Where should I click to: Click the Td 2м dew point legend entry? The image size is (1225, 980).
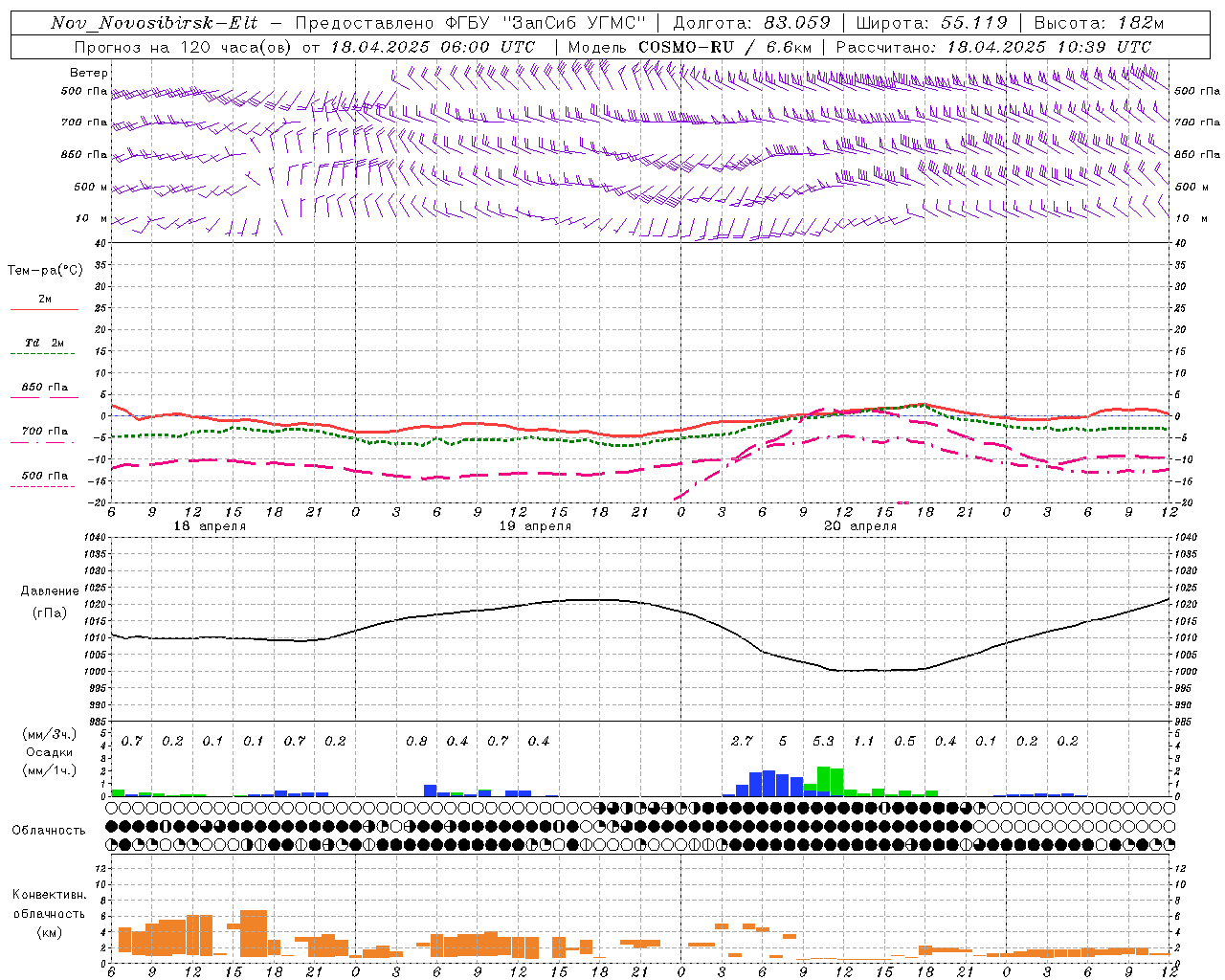click(44, 343)
